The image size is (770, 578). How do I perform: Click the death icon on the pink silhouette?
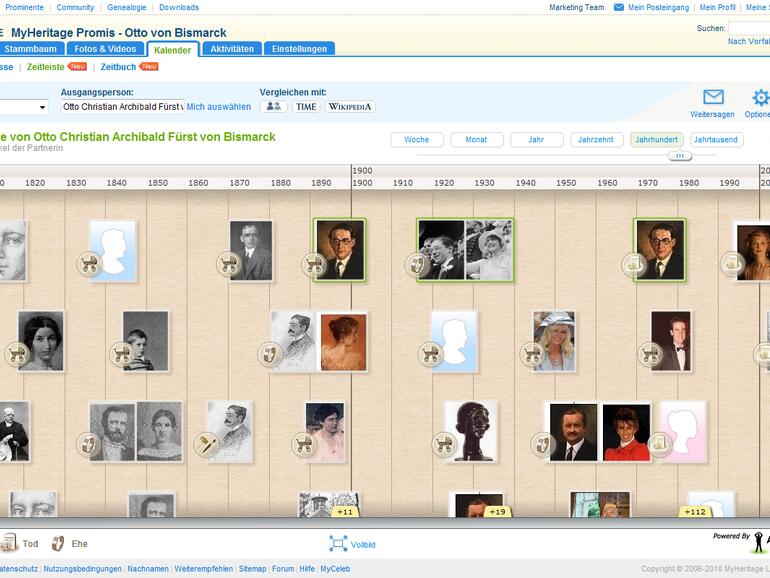(x=659, y=444)
